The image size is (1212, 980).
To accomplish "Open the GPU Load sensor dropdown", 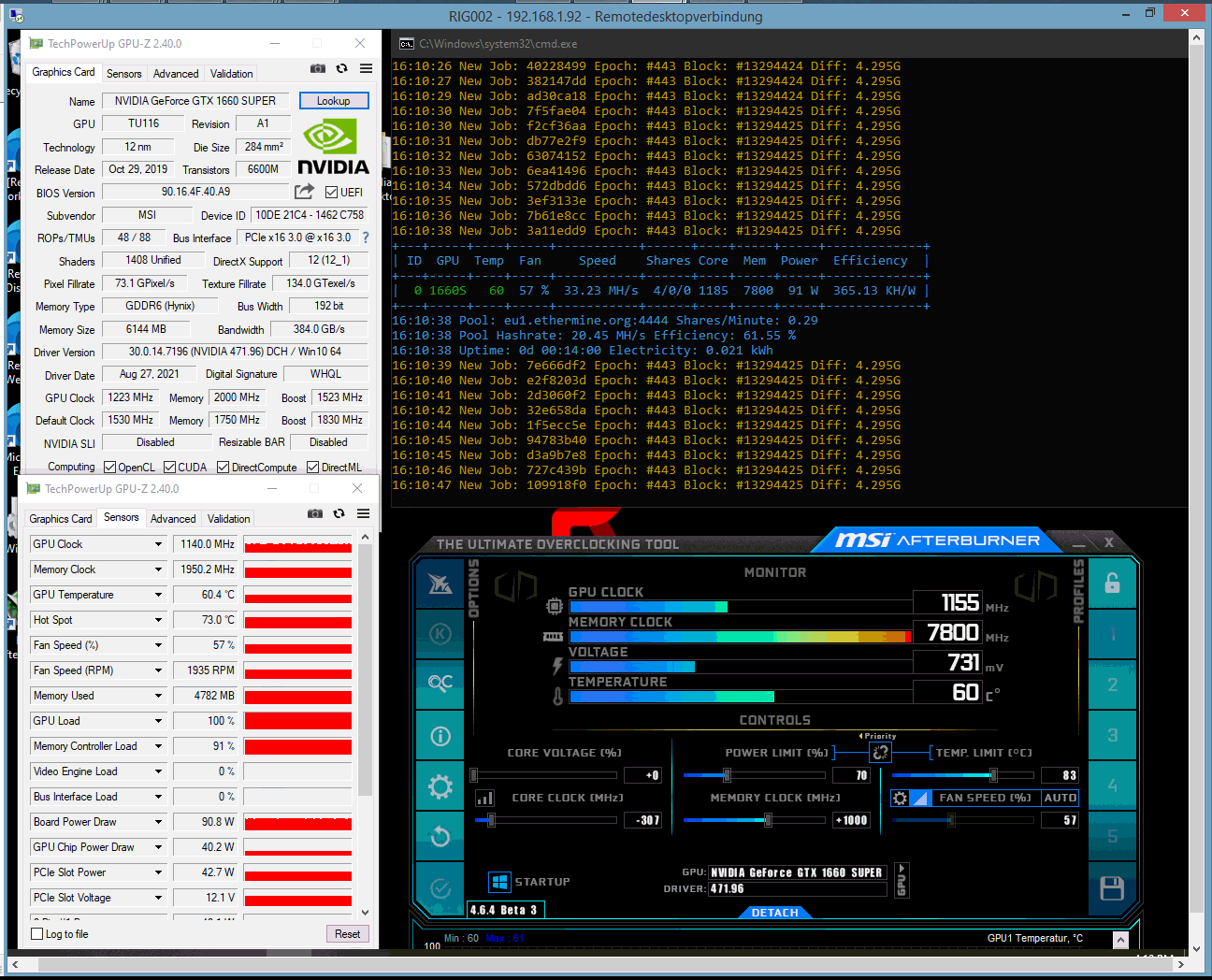I will (158, 721).
